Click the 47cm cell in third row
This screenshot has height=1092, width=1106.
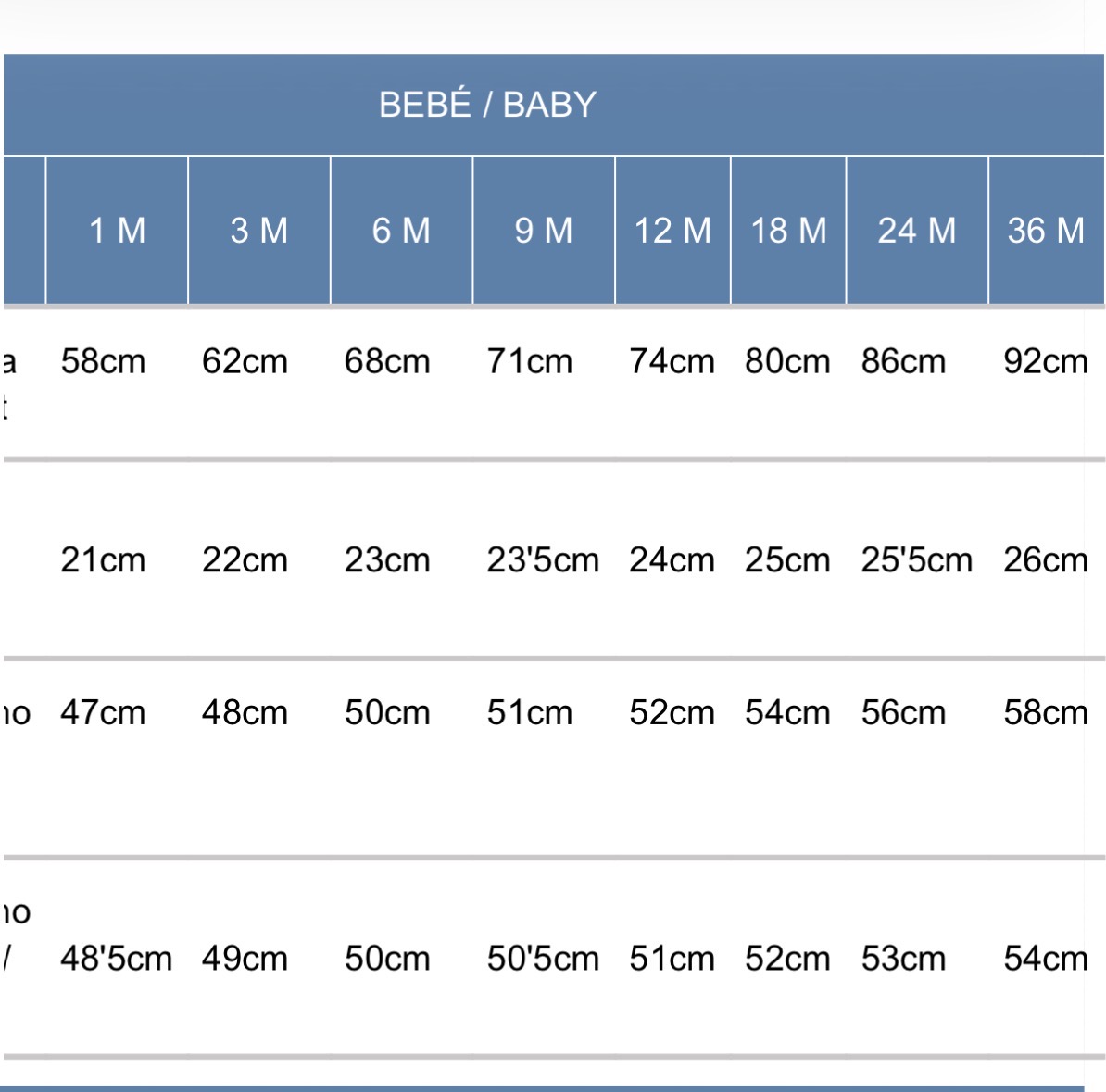coord(103,712)
